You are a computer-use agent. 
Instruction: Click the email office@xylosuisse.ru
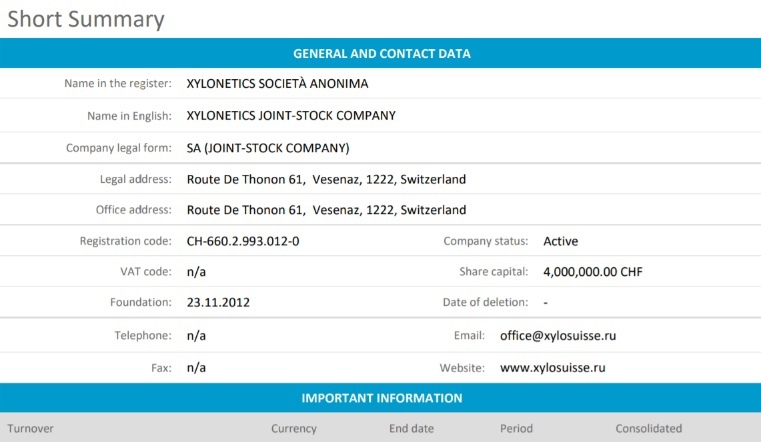pos(558,336)
